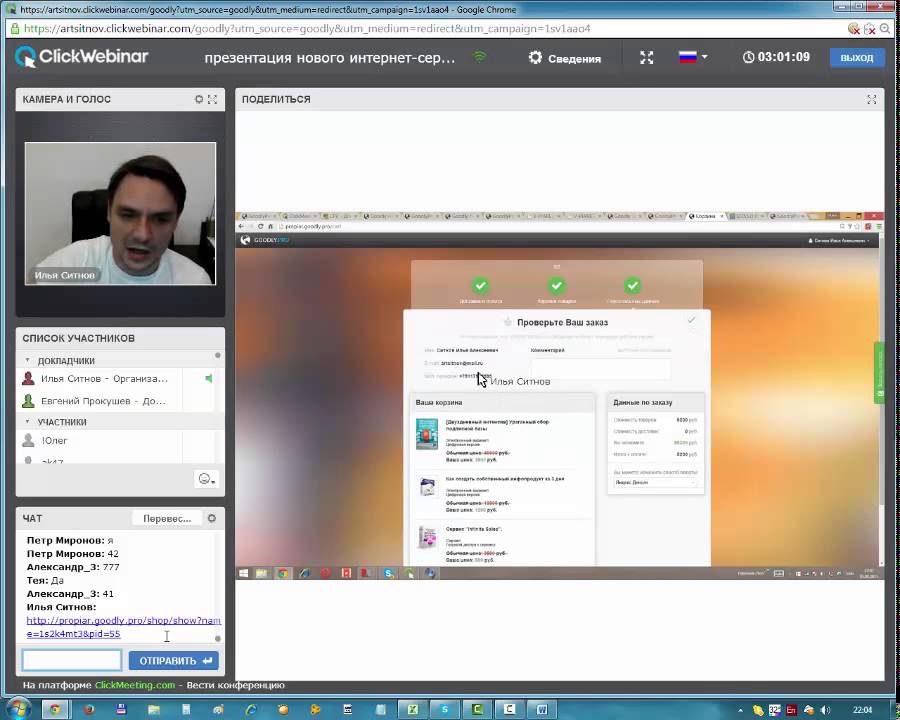Expand the Камера и голос panel
The height and width of the screenshot is (720, 900).
[x=213, y=99]
